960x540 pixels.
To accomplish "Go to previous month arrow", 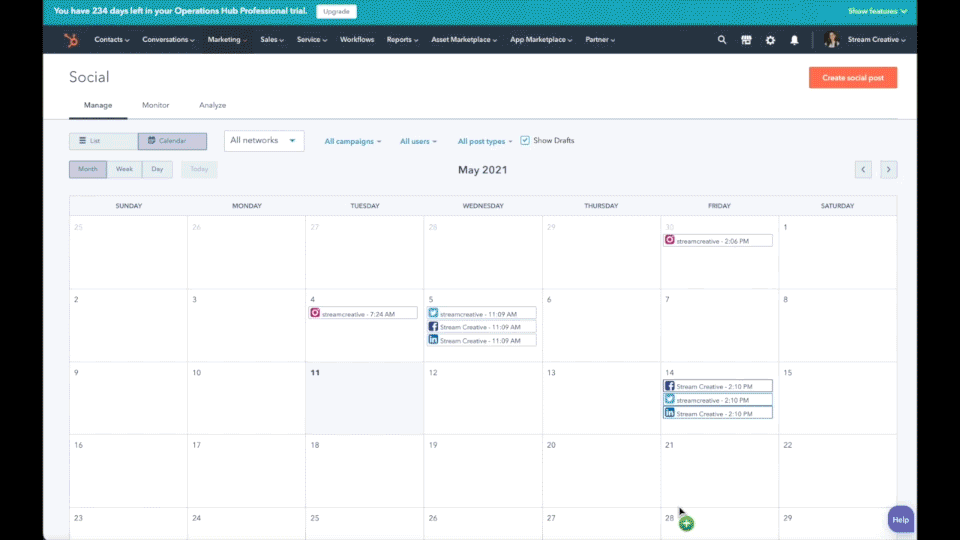I will pyautogui.click(x=863, y=170).
